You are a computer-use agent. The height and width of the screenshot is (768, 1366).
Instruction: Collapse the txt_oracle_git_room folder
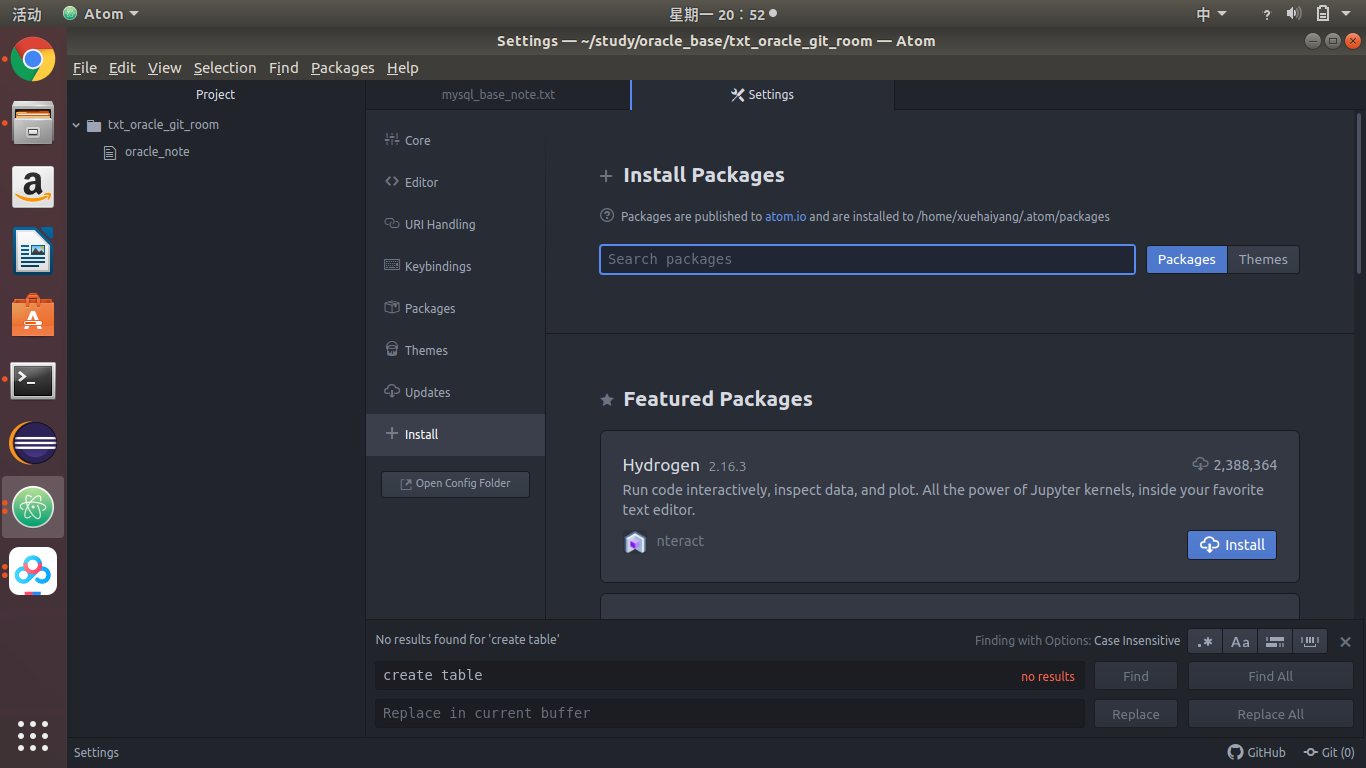76,125
